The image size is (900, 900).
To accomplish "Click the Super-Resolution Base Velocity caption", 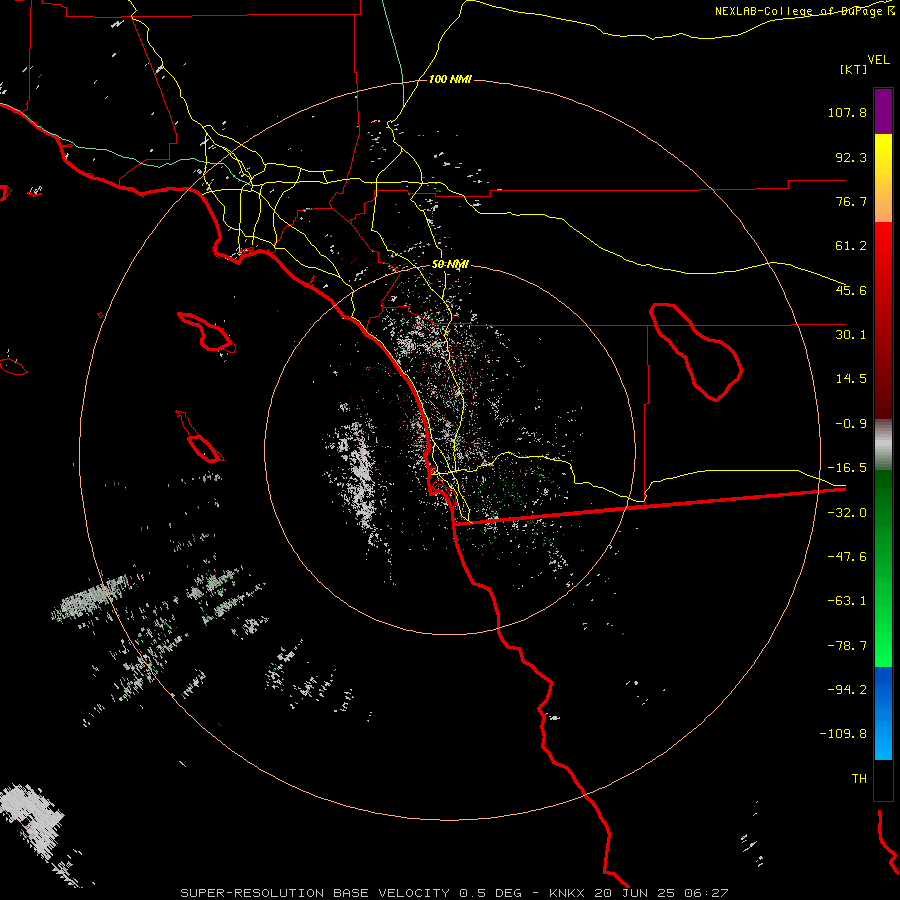I will (x=453, y=893).
